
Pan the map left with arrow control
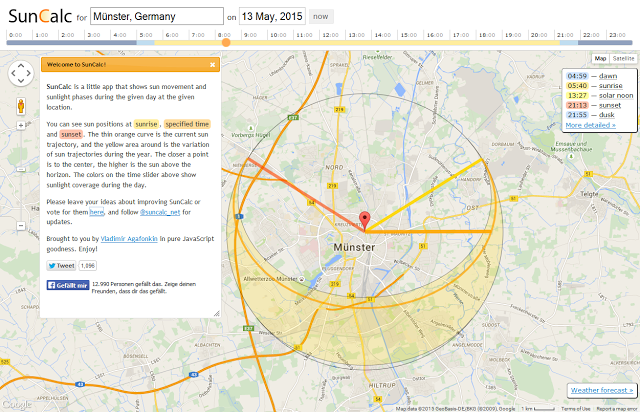[x=13, y=73]
